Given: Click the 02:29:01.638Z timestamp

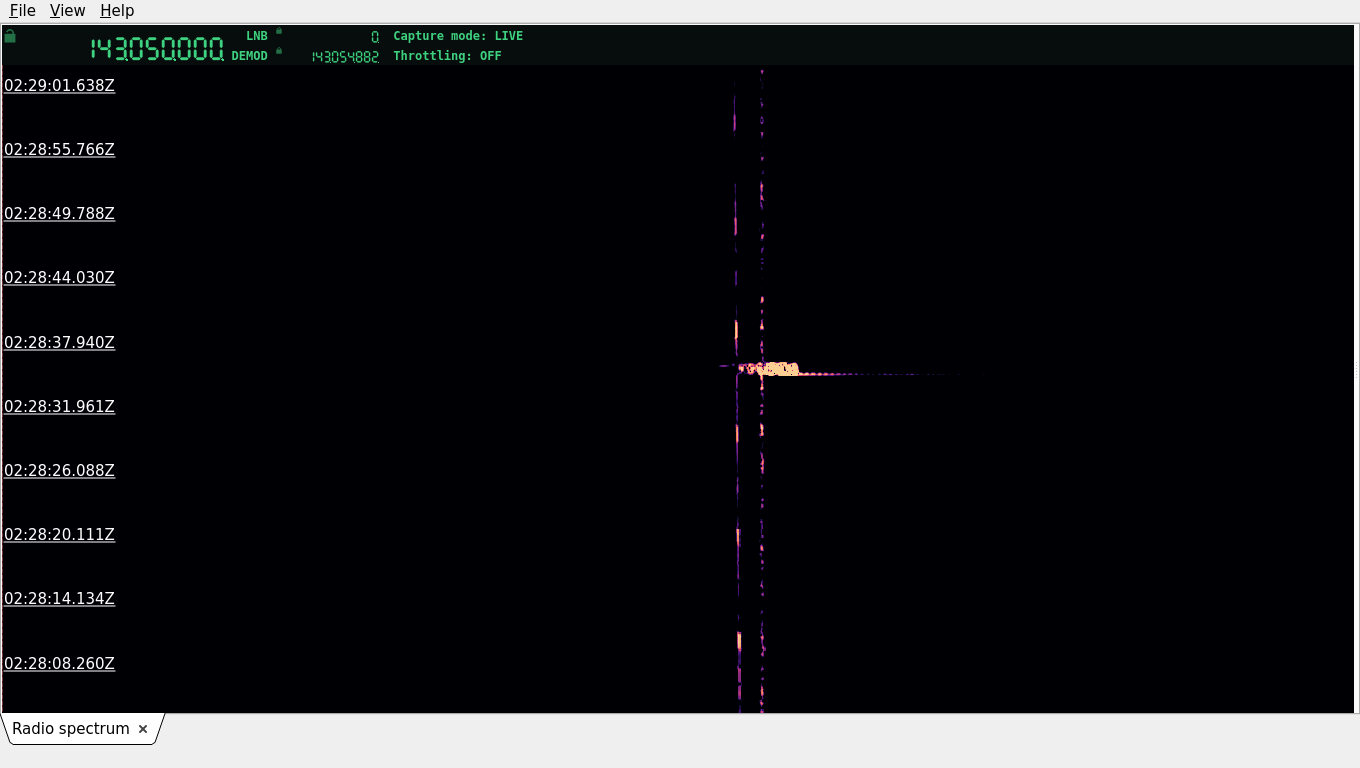Looking at the screenshot, I should click(x=60, y=86).
